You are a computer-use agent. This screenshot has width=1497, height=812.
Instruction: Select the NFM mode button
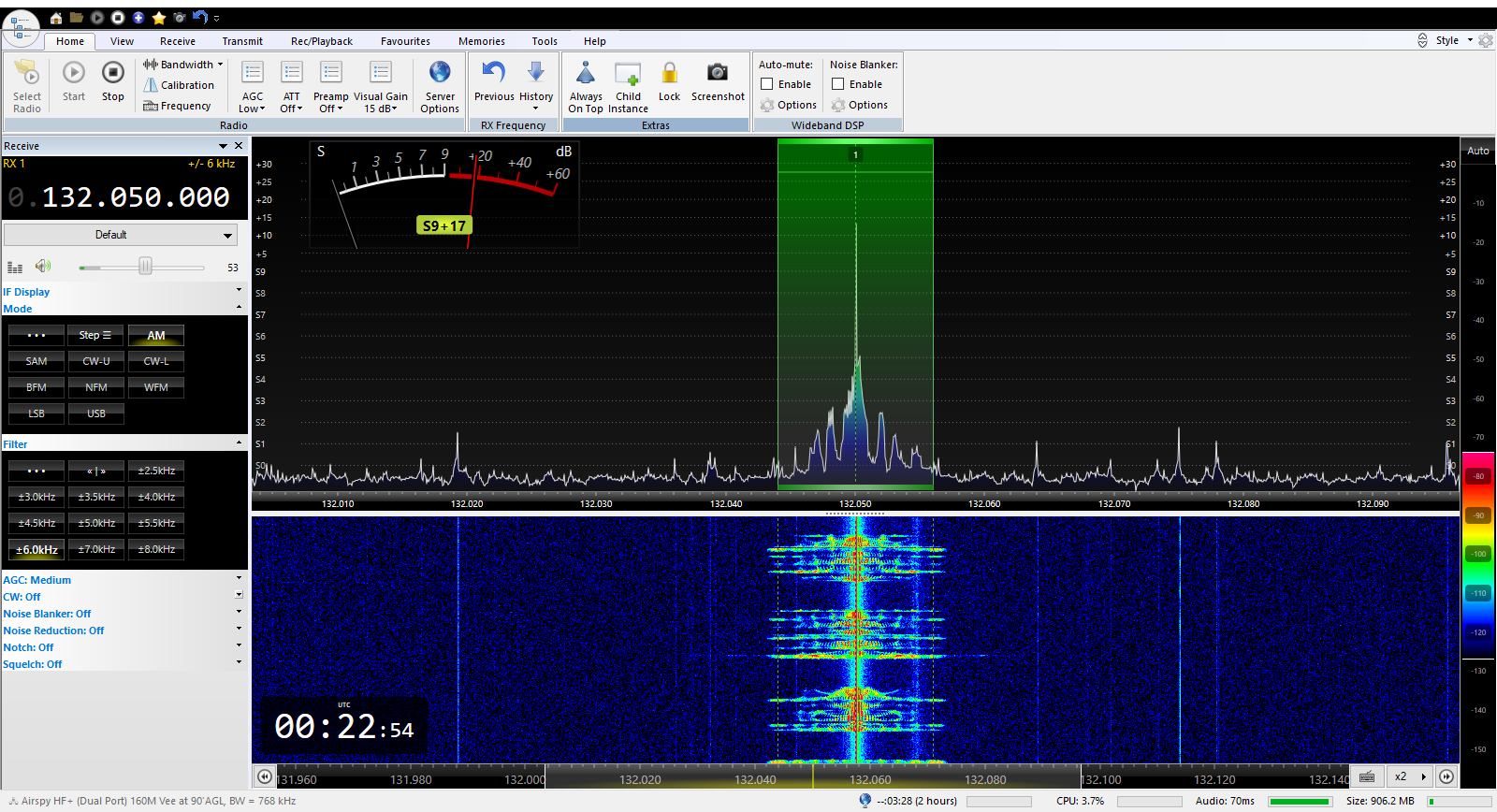(x=96, y=387)
